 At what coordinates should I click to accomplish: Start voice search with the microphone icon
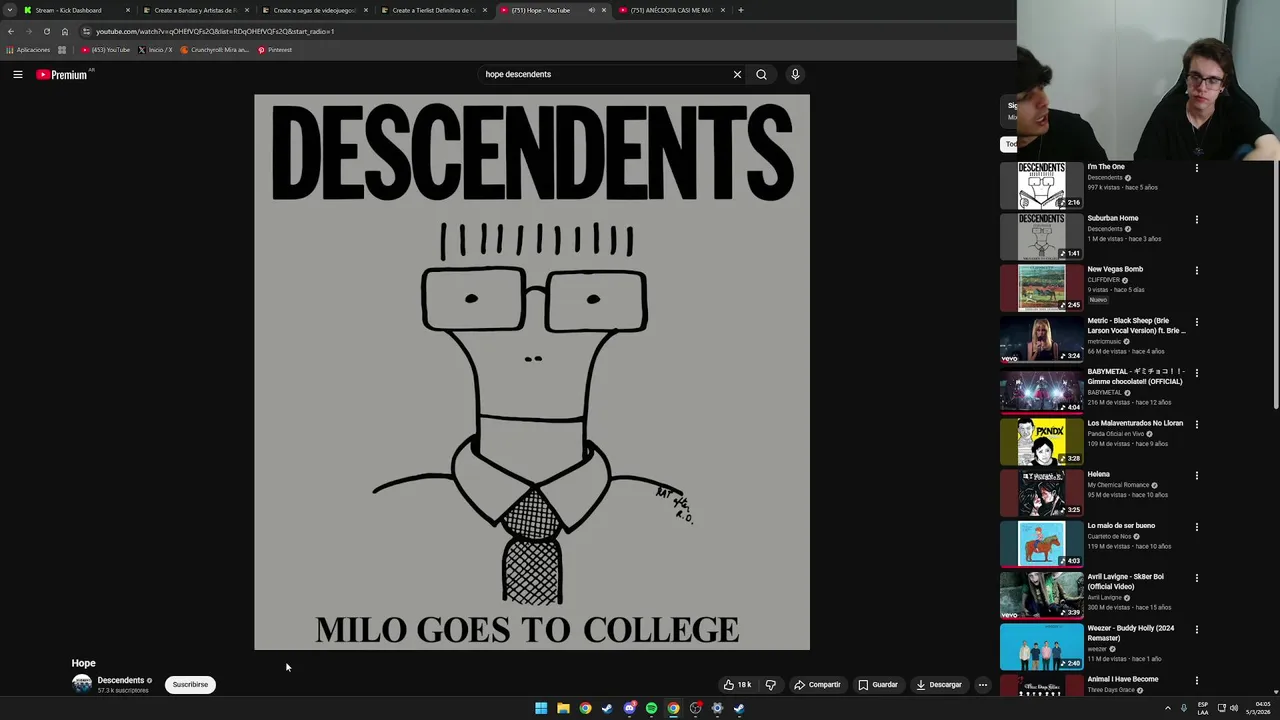pyautogui.click(x=795, y=74)
